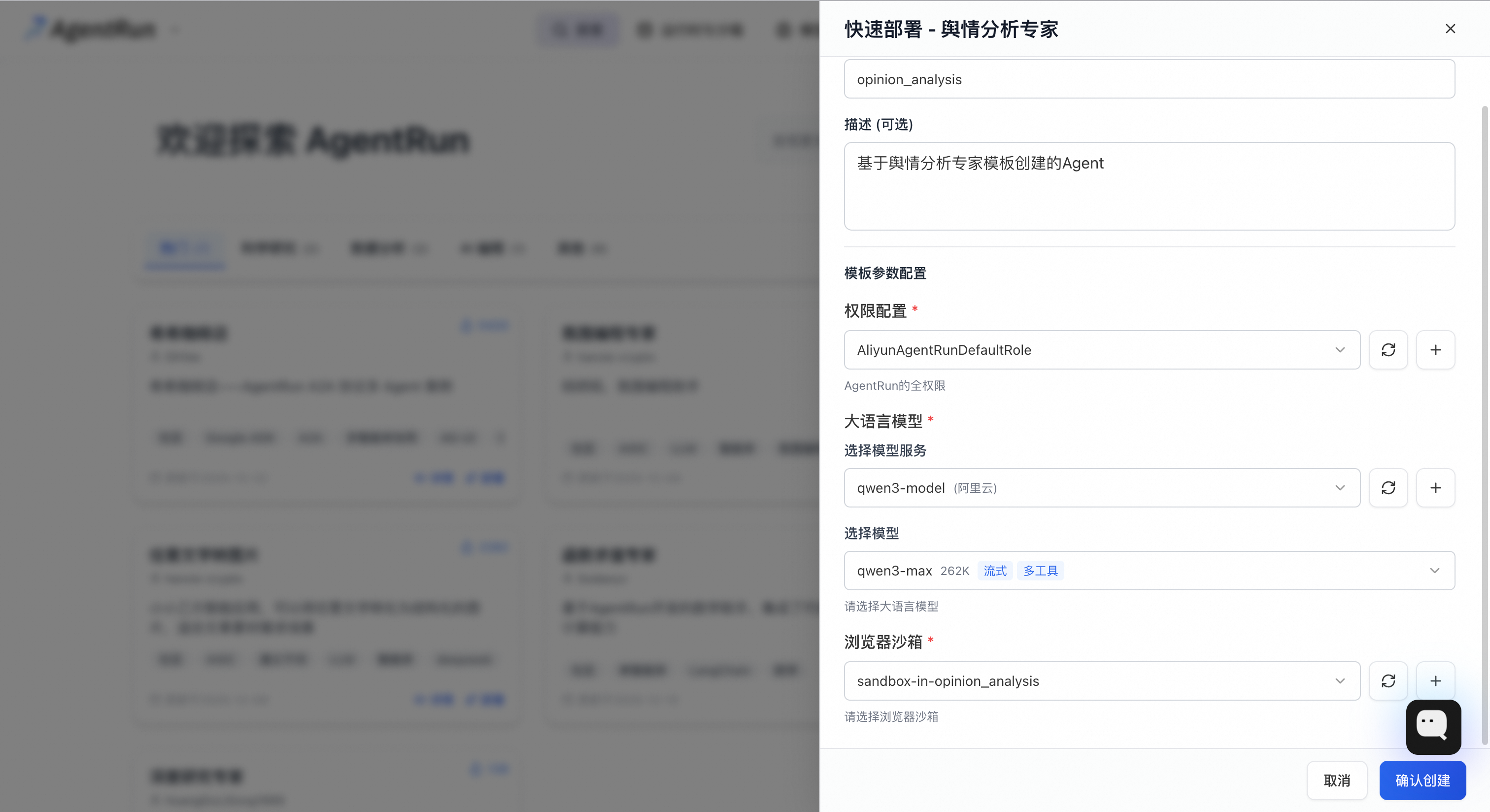Focus the opinion_analysis name field
The image size is (1490, 812).
pyautogui.click(x=1150, y=79)
